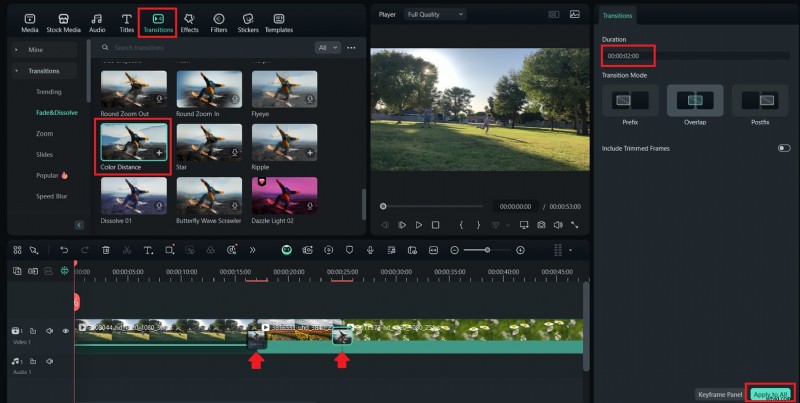Select the Postfix transition mode

coord(760,100)
